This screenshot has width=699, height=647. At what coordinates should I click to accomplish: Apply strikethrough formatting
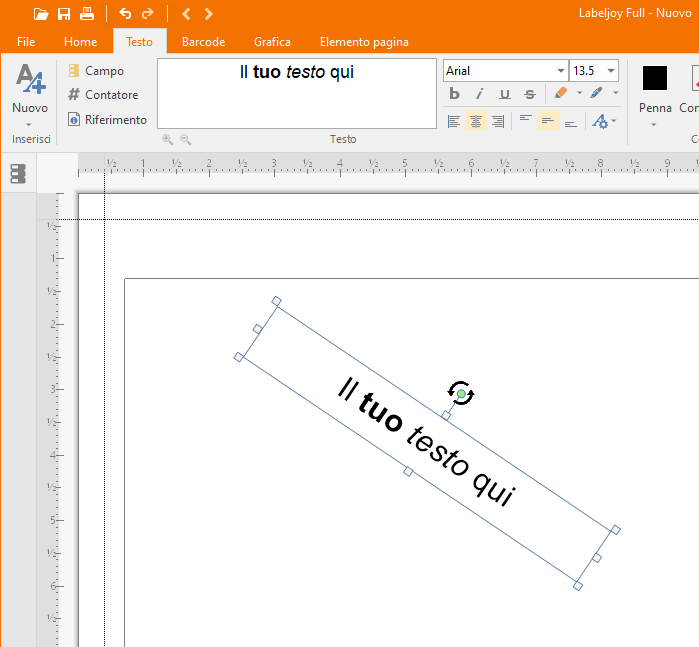[529, 94]
